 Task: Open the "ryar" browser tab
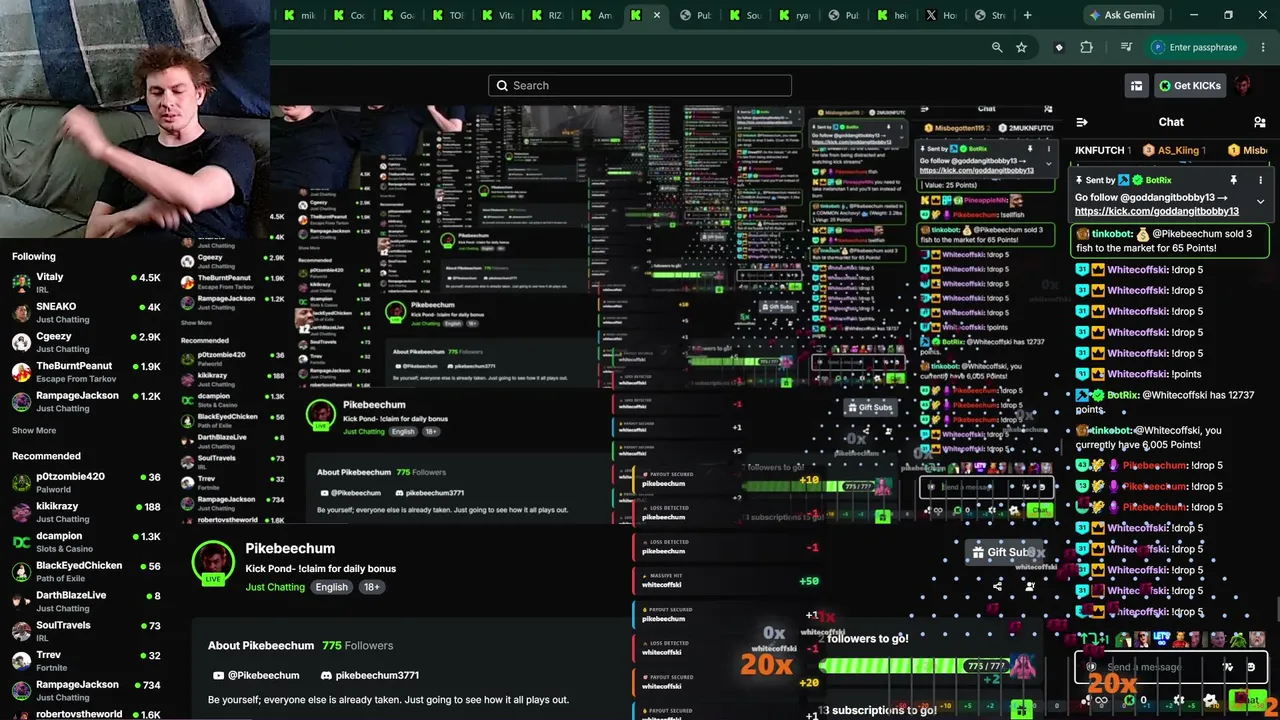click(796, 15)
